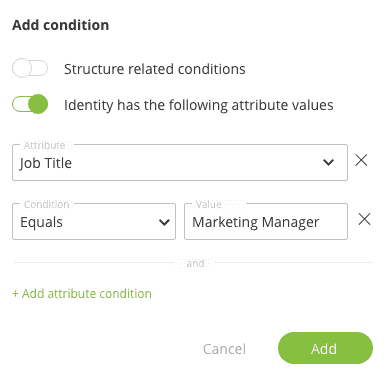
Task: Confirm with the green Add button
Action: click(x=325, y=348)
